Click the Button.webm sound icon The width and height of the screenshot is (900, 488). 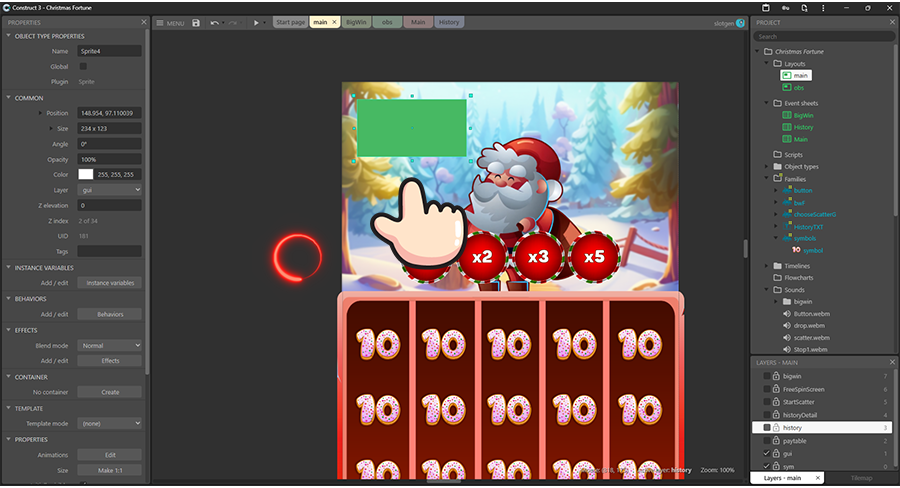[x=787, y=313]
